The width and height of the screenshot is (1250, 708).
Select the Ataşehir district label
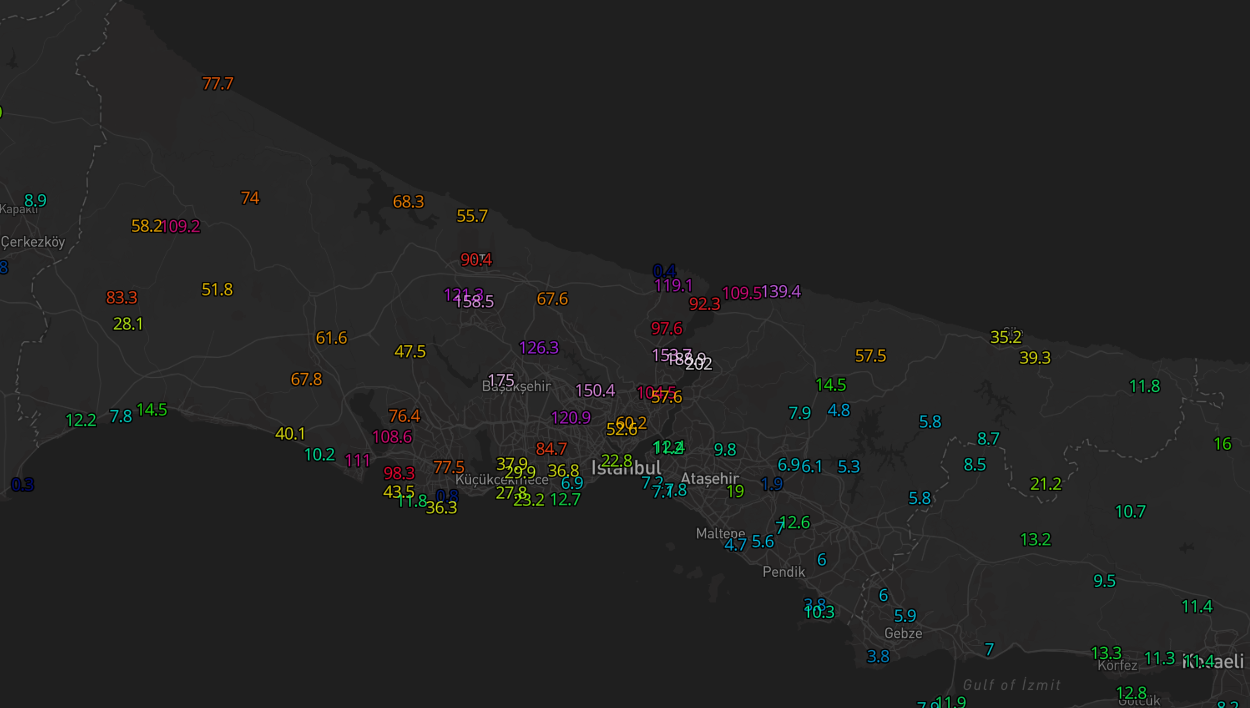(x=709, y=479)
